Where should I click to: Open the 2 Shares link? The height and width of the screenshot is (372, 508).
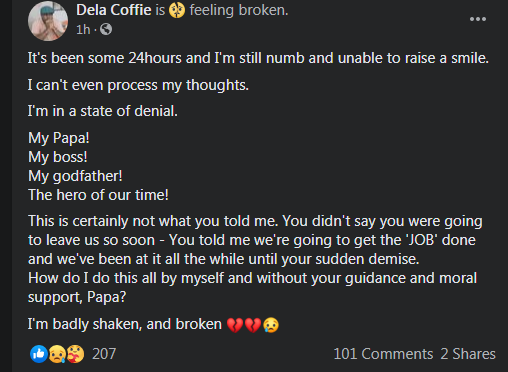(468, 354)
